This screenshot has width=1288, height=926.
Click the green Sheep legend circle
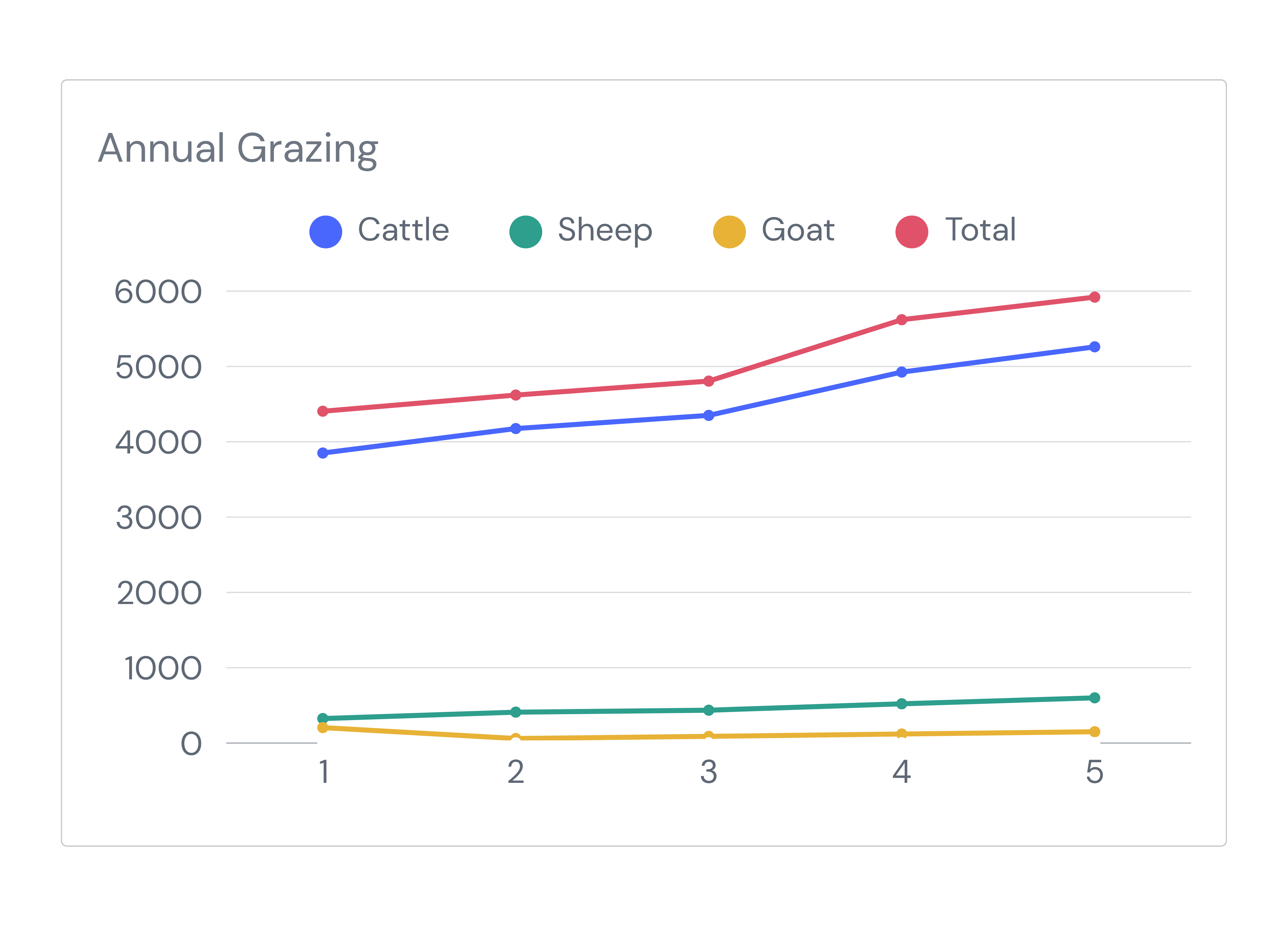pos(525,232)
